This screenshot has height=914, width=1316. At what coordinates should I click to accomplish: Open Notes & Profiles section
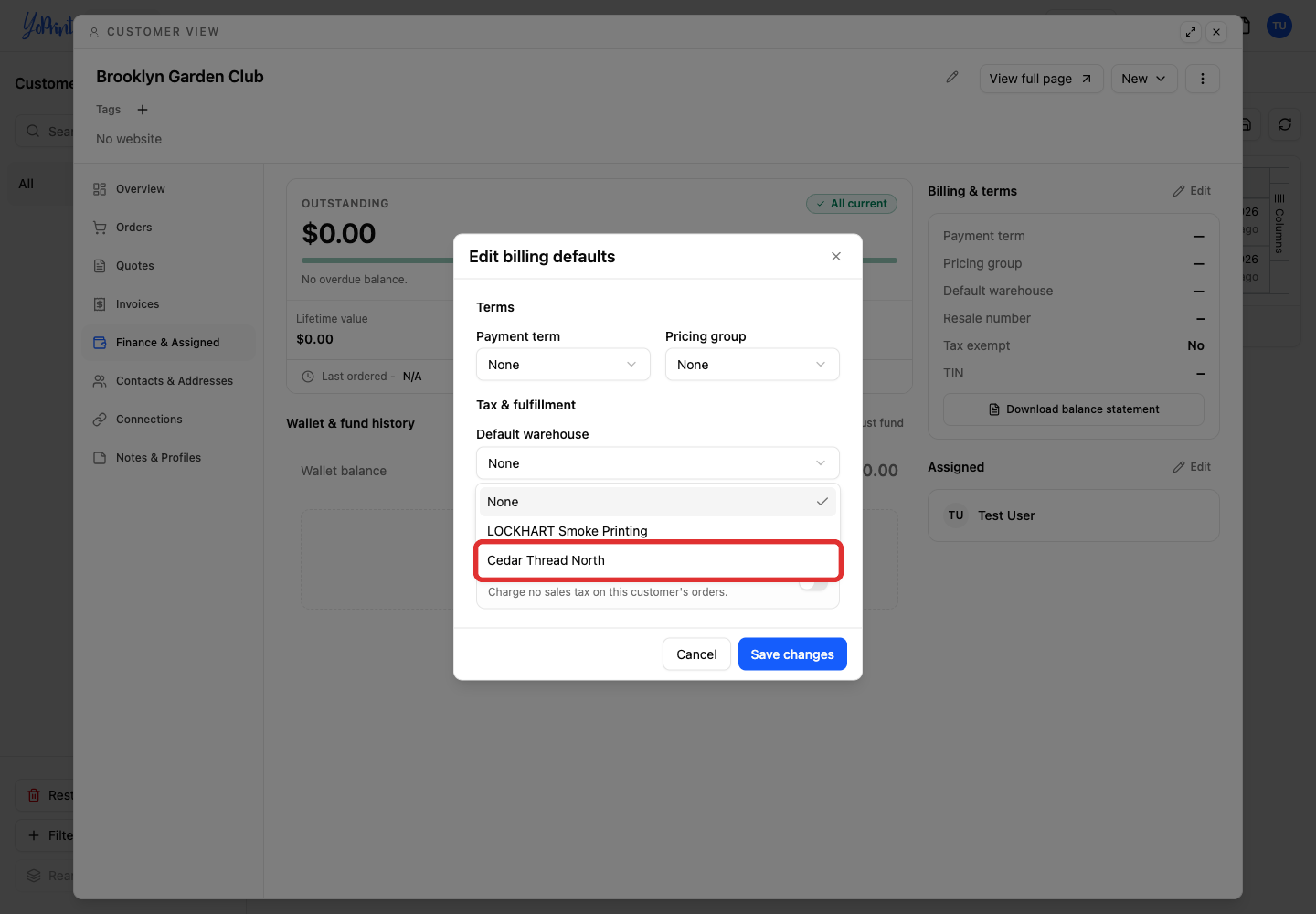pyautogui.click(x=169, y=458)
